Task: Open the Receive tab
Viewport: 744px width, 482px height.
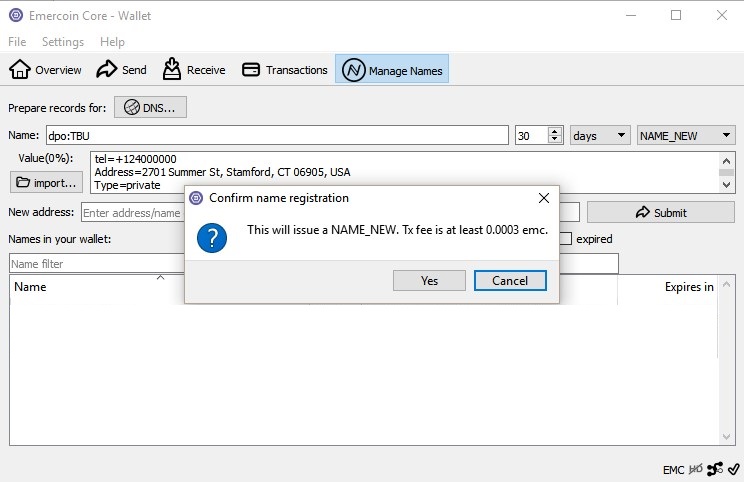Action: coord(194,70)
